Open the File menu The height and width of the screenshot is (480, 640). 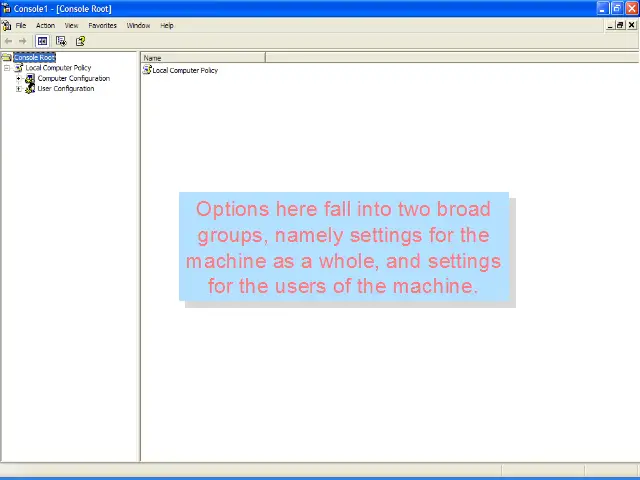[21, 25]
